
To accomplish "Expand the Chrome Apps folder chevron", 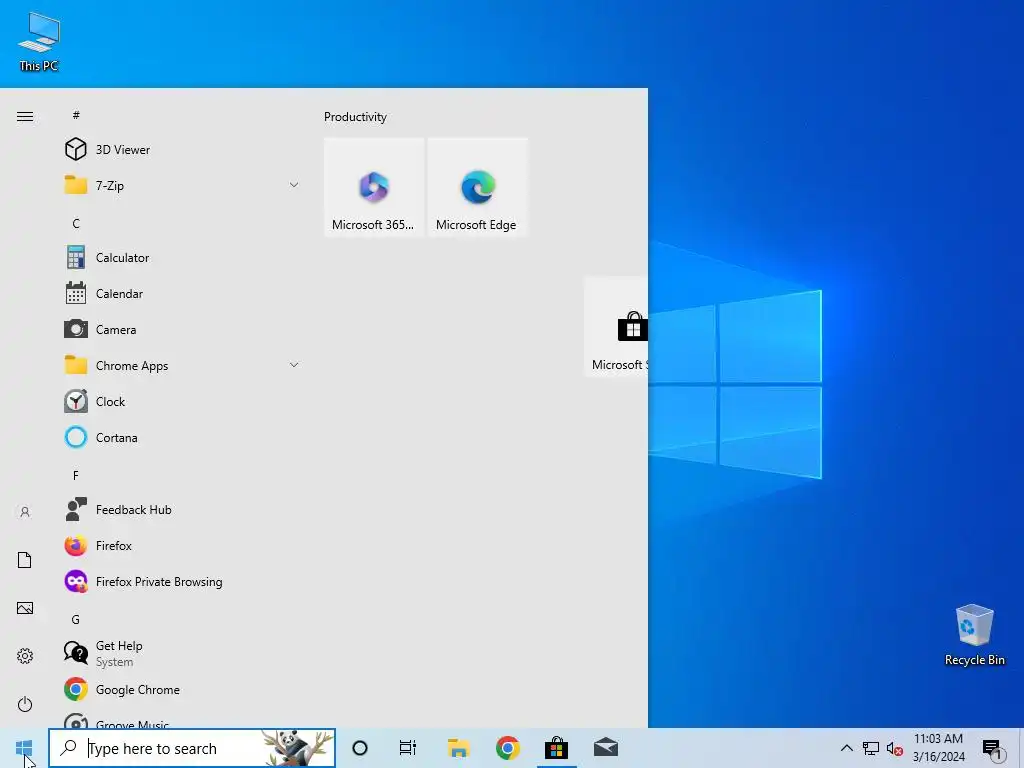I will click(294, 365).
